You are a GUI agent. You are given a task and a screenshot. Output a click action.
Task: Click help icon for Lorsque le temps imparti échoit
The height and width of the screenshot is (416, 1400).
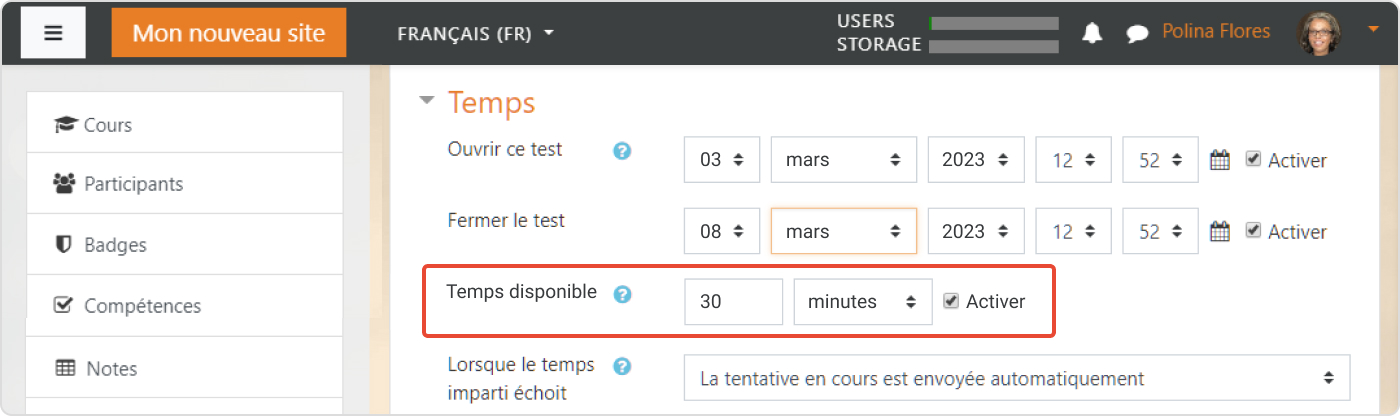click(x=622, y=366)
